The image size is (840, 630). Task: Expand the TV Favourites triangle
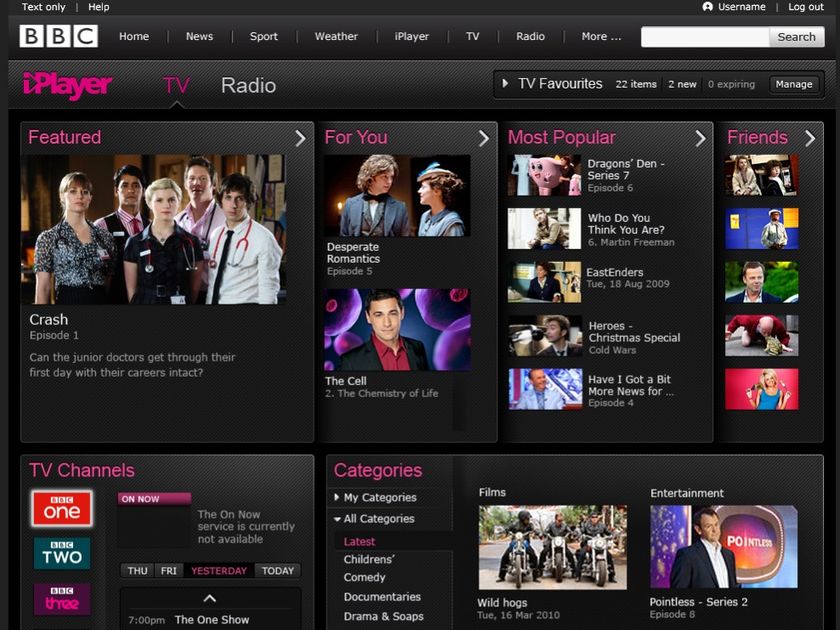click(x=505, y=84)
